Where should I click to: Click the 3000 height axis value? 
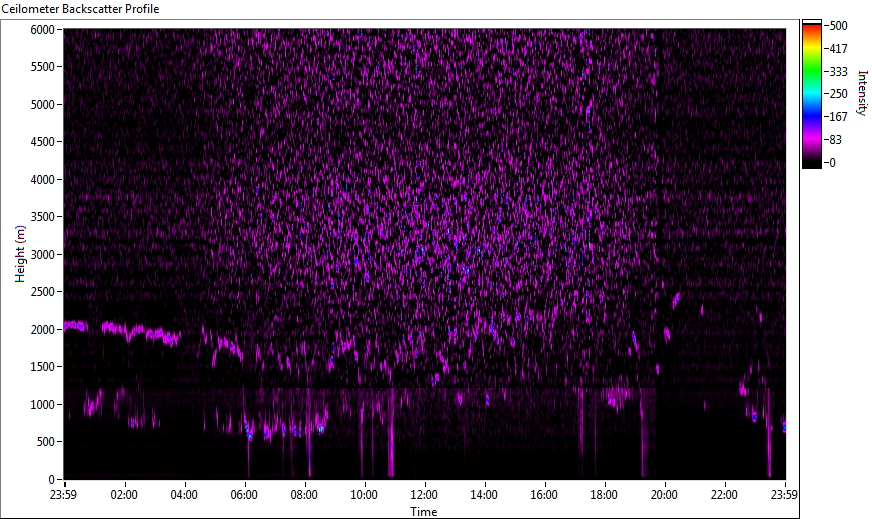coord(42,255)
